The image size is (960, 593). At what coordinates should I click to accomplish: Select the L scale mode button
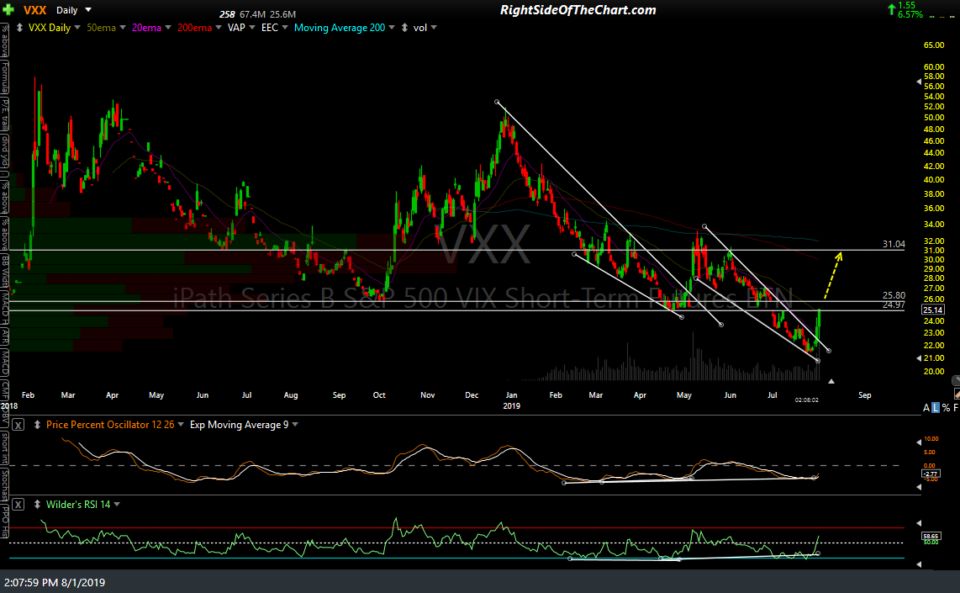click(x=935, y=407)
